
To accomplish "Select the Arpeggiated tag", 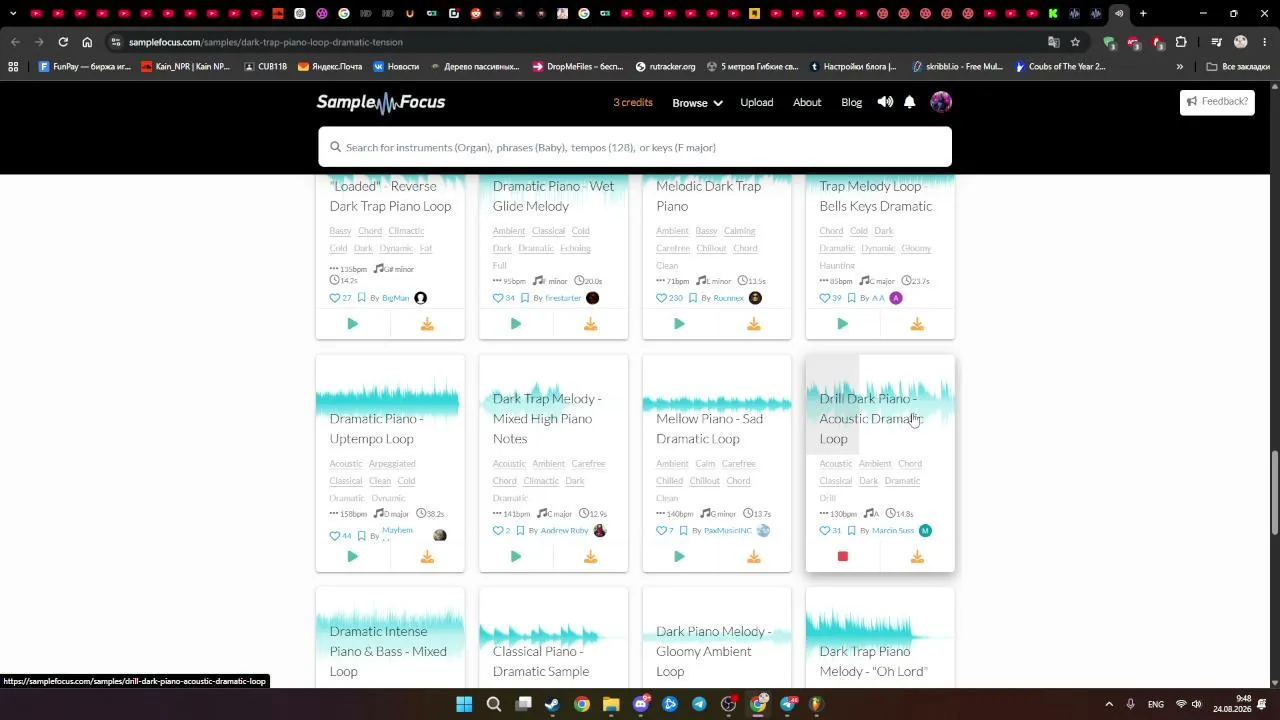I will (392, 464).
